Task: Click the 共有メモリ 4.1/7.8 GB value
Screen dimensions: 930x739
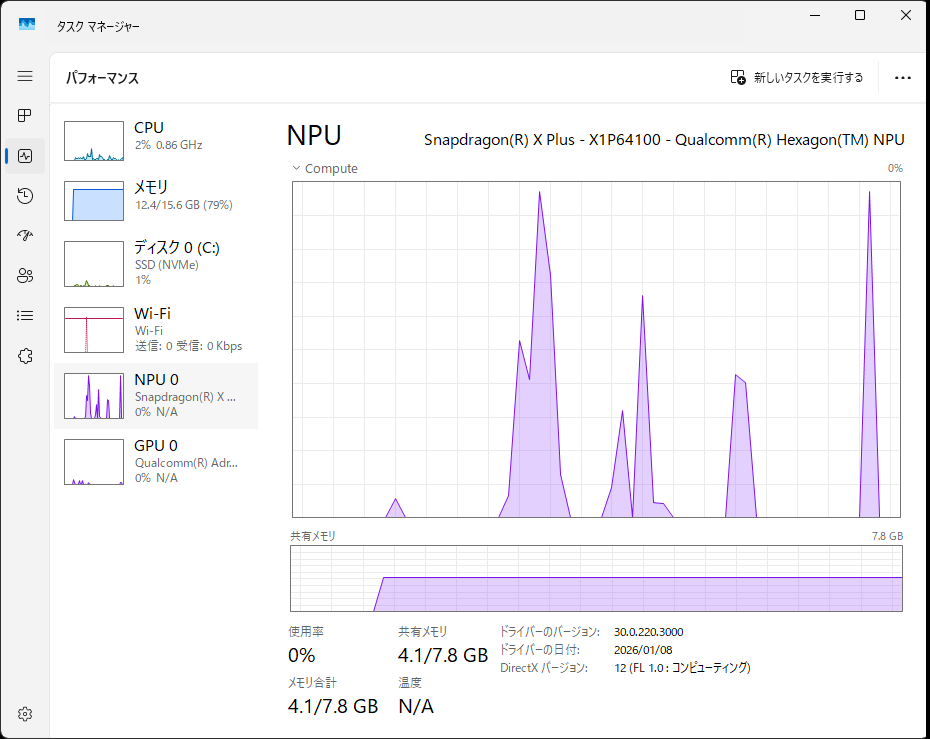Action: [442, 655]
